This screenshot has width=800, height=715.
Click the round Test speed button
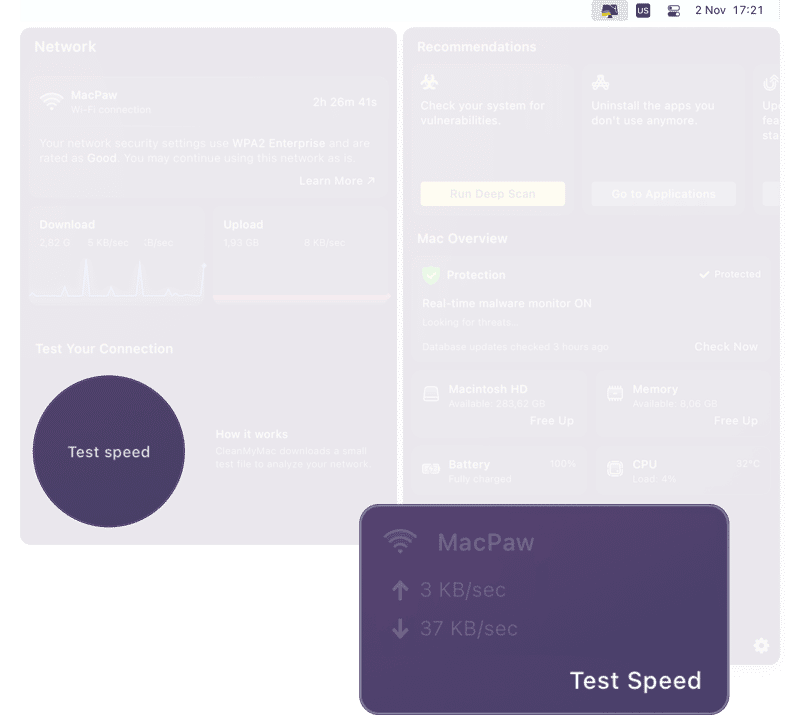109,451
